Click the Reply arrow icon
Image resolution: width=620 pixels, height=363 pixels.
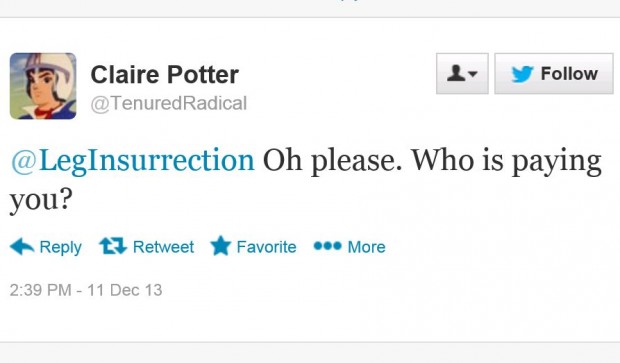point(22,246)
